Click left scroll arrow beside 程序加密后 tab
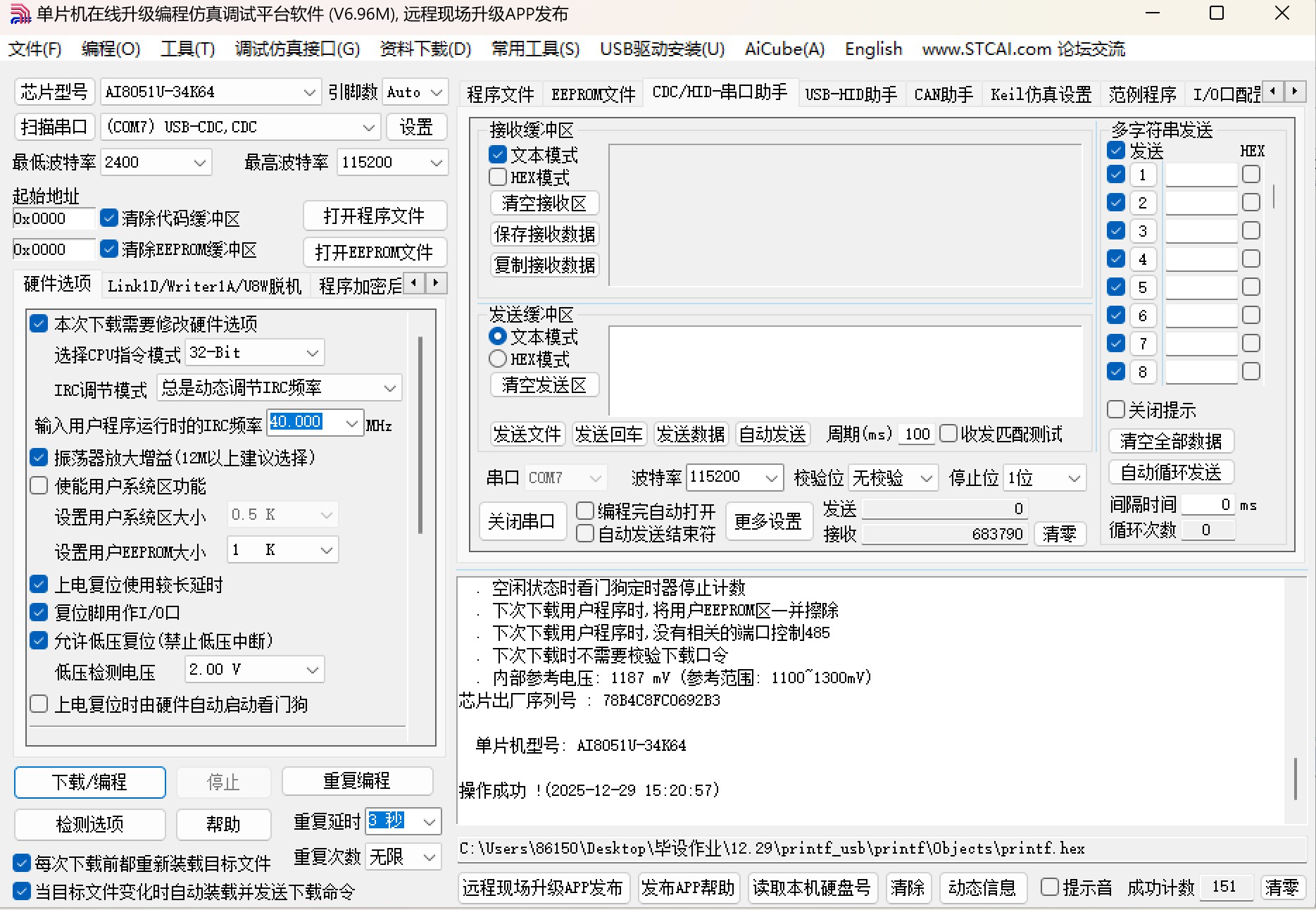This screenshot has height=910, width=1316. coord(413,283)
